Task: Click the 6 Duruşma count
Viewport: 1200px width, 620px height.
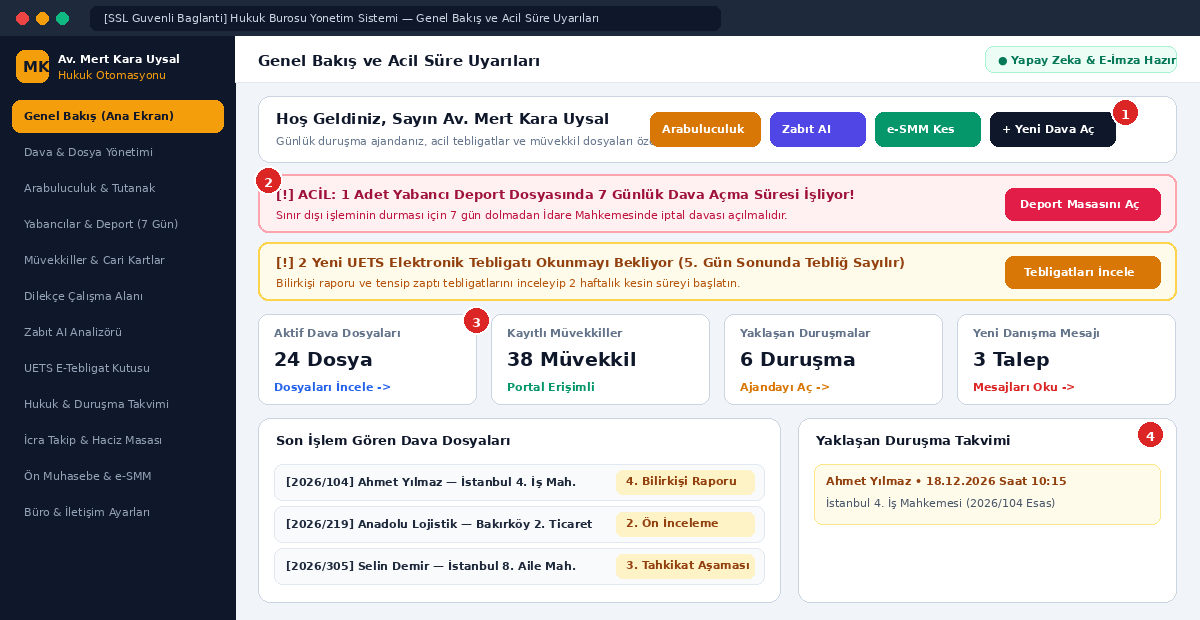Action: [797, 360]
